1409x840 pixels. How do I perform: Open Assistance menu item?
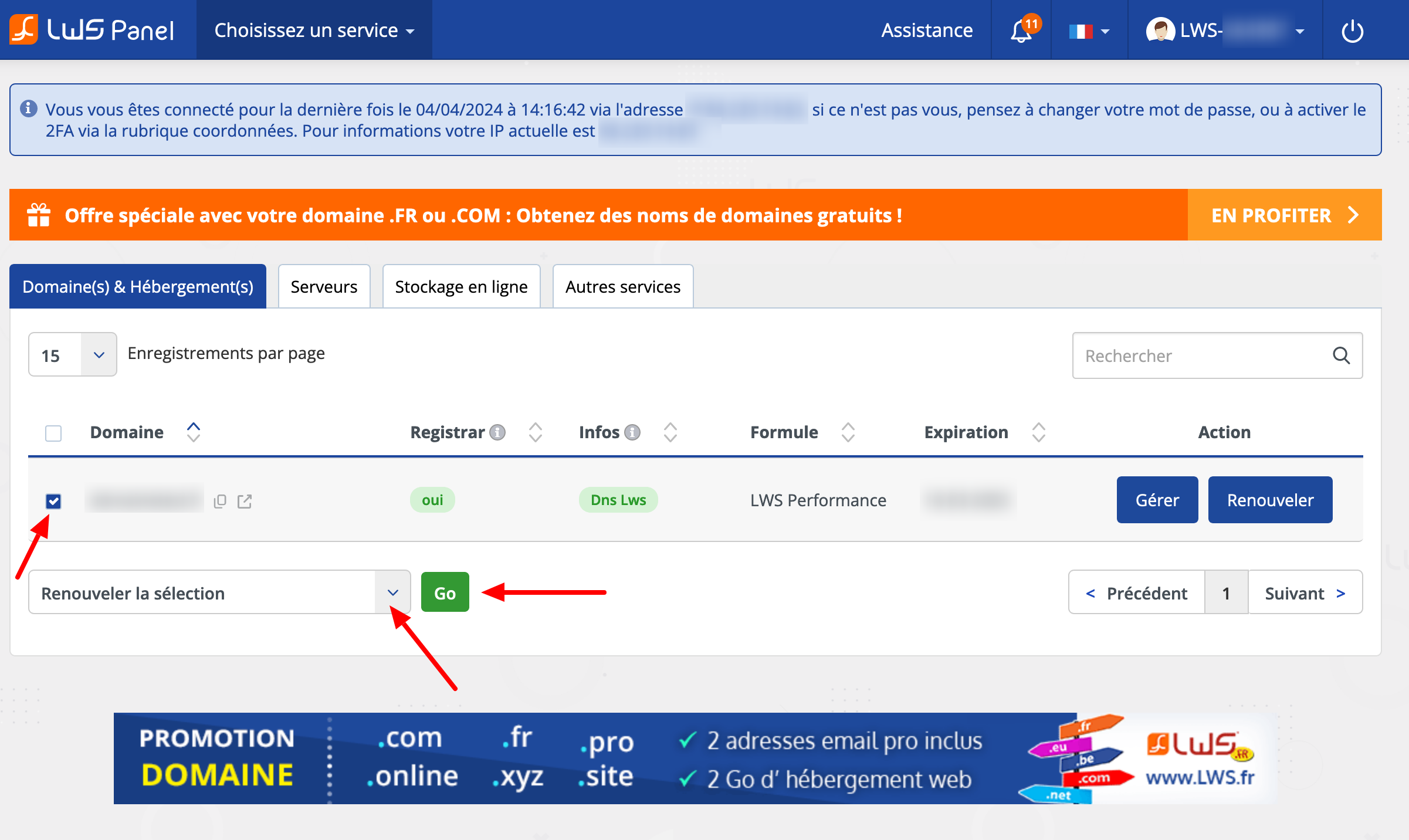click(x=927, y=30)
